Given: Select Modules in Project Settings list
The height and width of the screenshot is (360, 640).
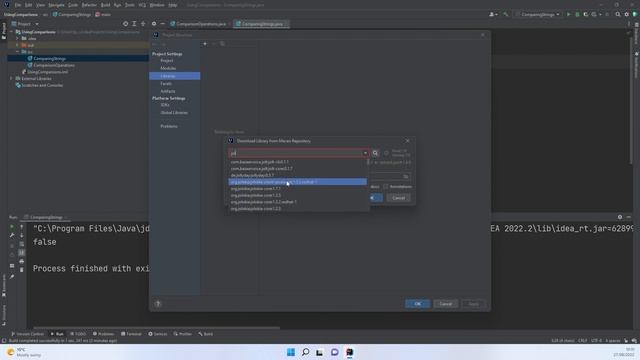Looking at the screenshot, I should [168, 68].
